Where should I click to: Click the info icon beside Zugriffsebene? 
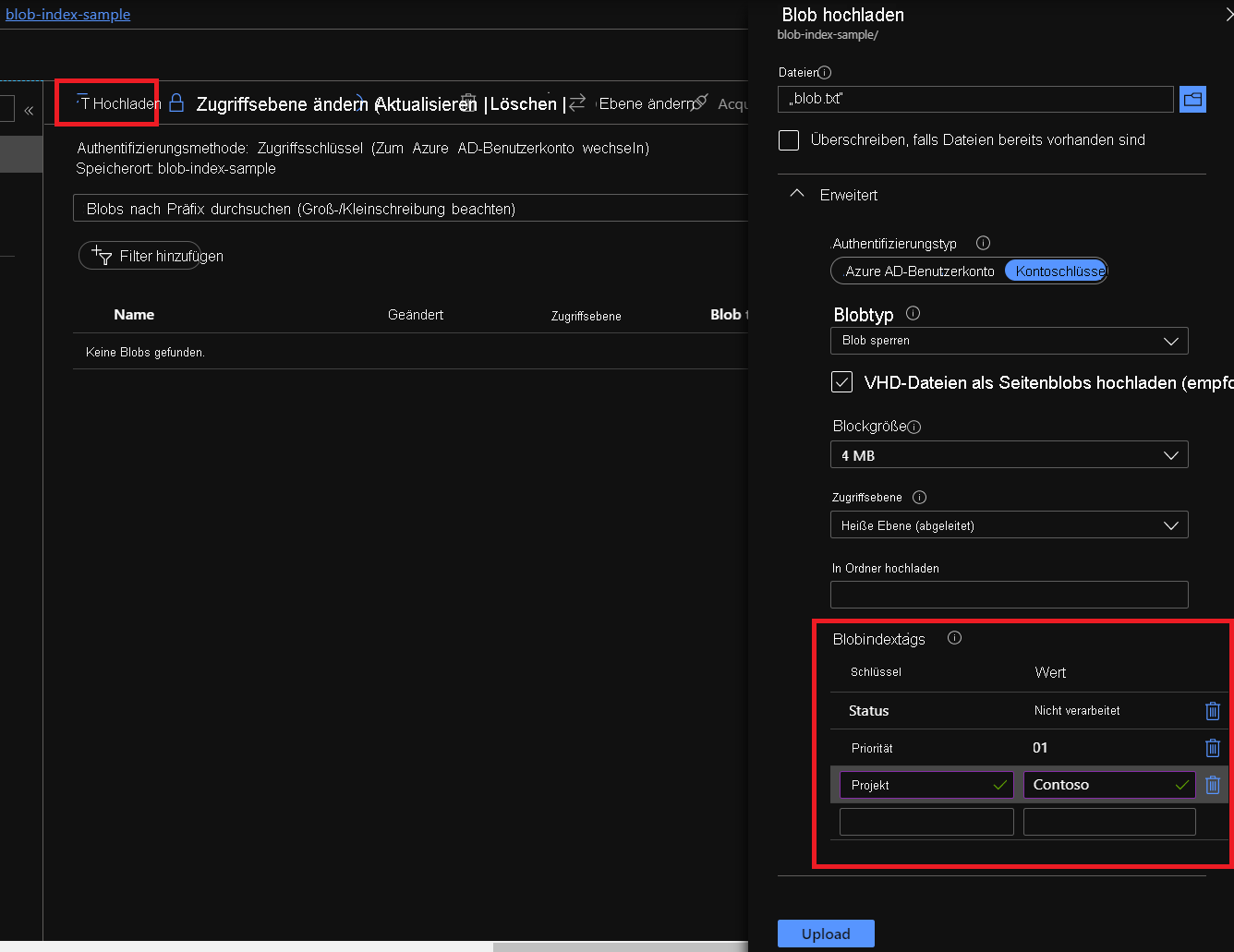919,497
